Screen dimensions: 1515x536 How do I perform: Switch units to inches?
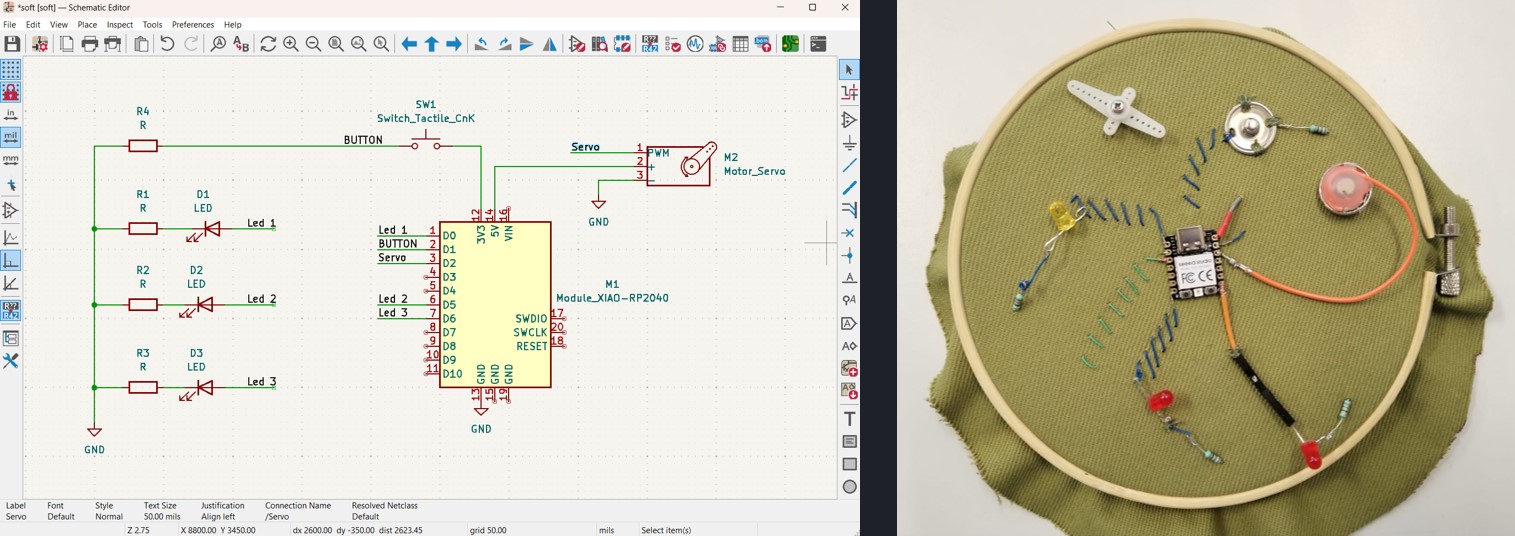pos(10,114)
